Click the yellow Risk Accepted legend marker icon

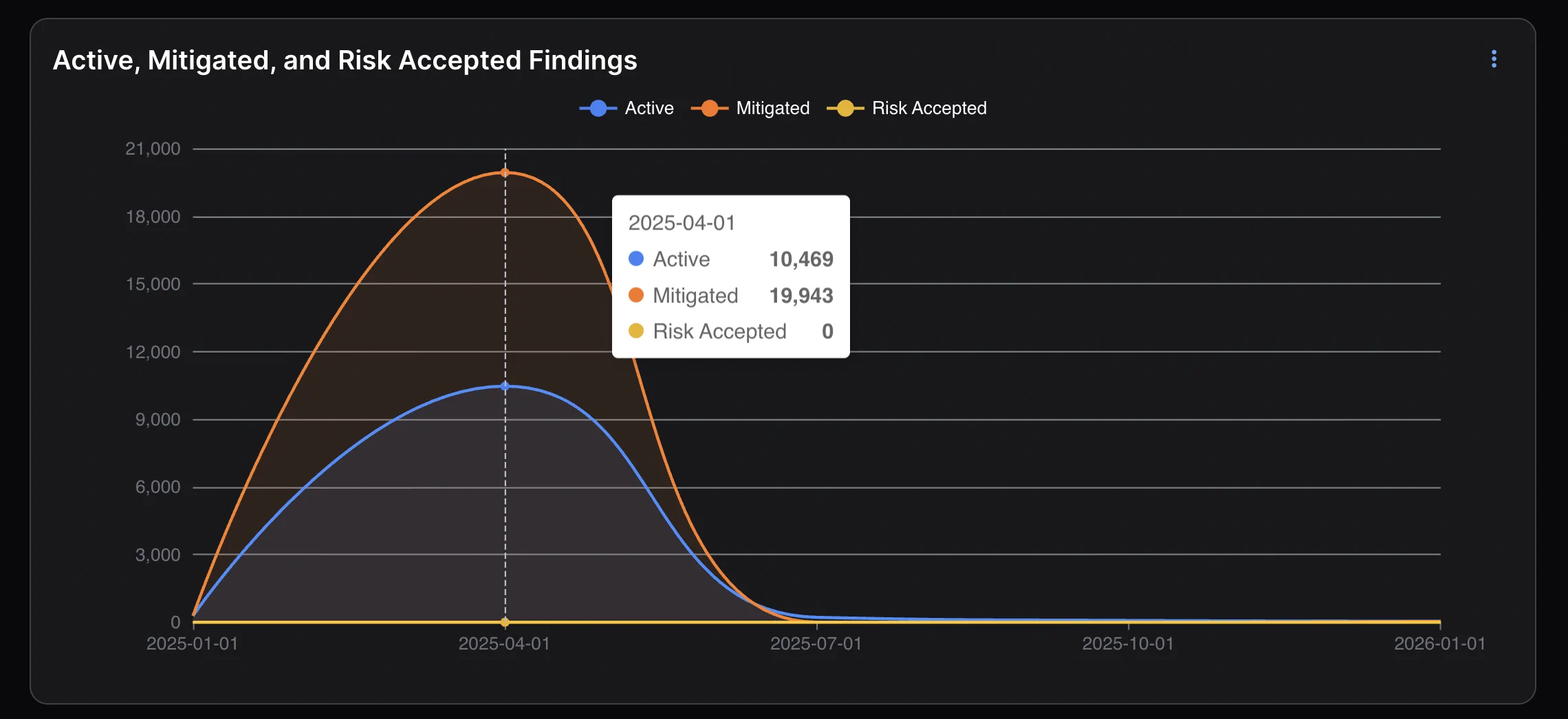click(845, 107)
